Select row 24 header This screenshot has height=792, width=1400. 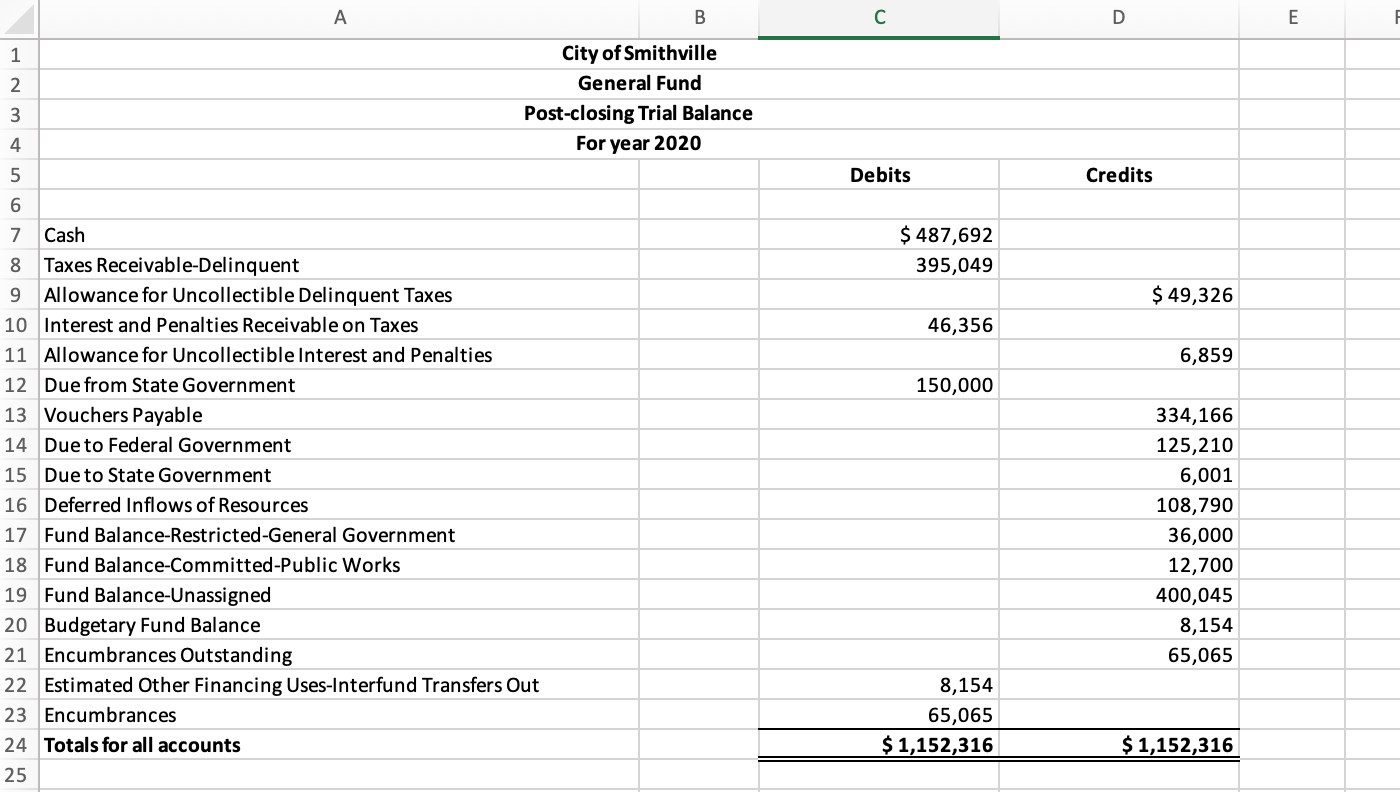(x=19, y=745)
